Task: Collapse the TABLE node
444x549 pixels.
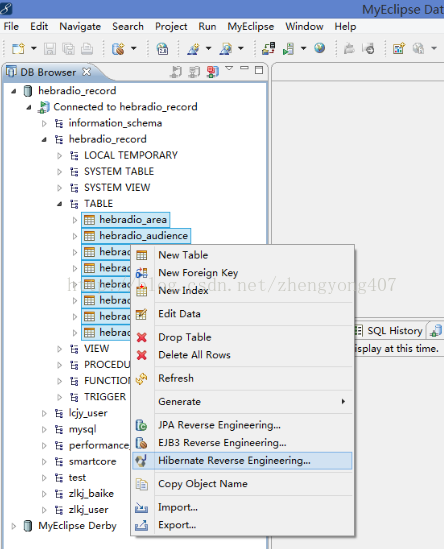Action: pos(60,204)
